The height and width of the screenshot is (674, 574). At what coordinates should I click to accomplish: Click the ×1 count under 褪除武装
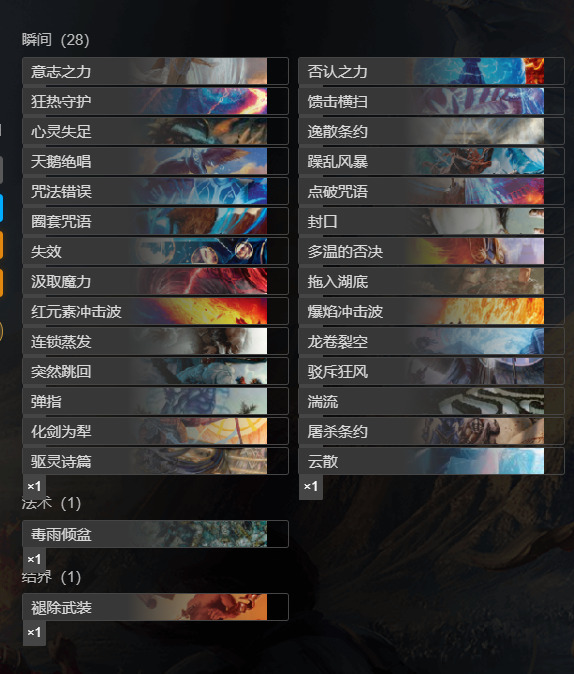tap(34, 633)
